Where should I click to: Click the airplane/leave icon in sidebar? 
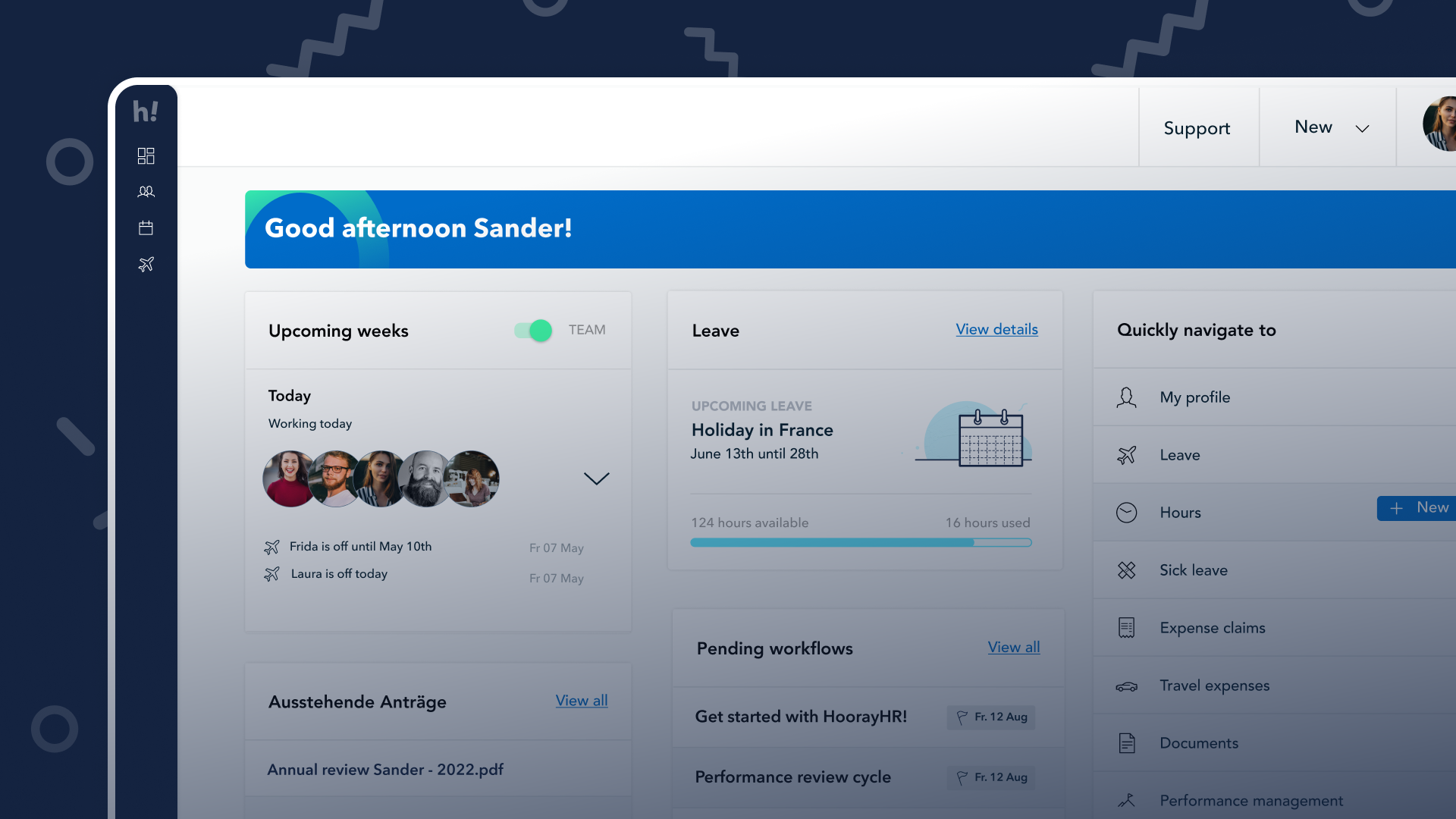[x=145, y=264]
